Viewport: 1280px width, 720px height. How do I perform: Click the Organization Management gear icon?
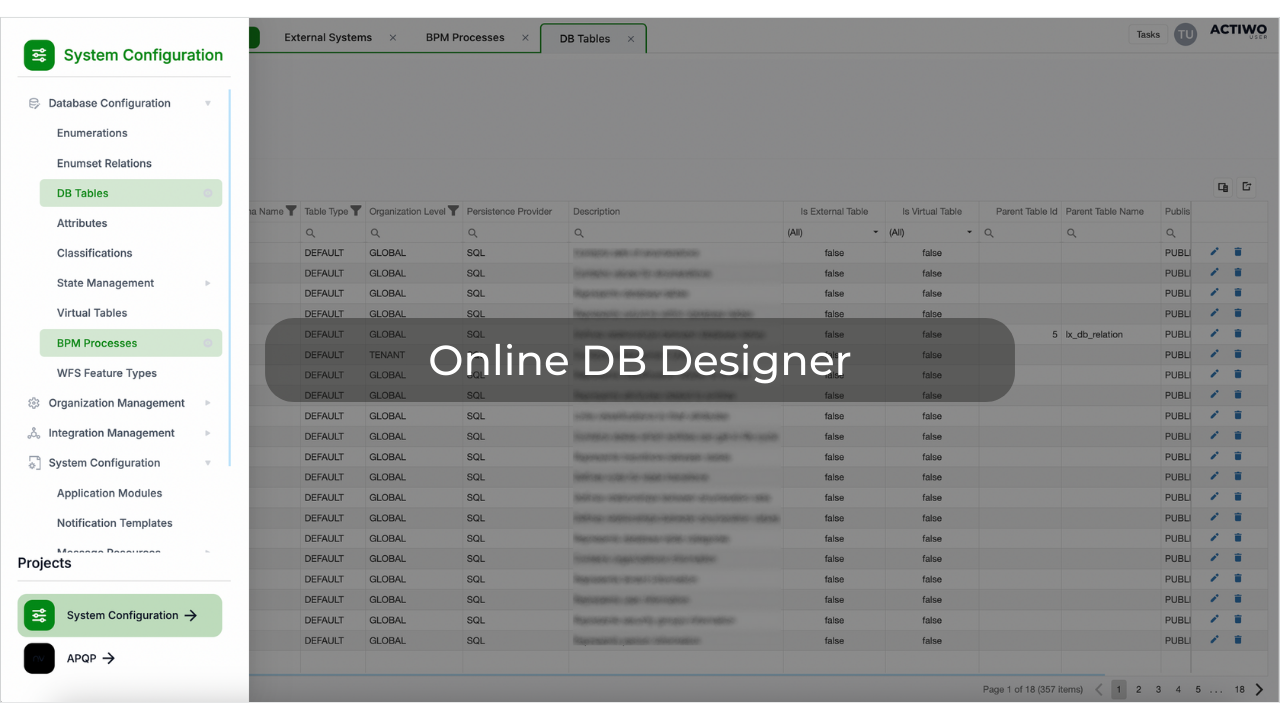pyautogui.click(x=34, y=403)
